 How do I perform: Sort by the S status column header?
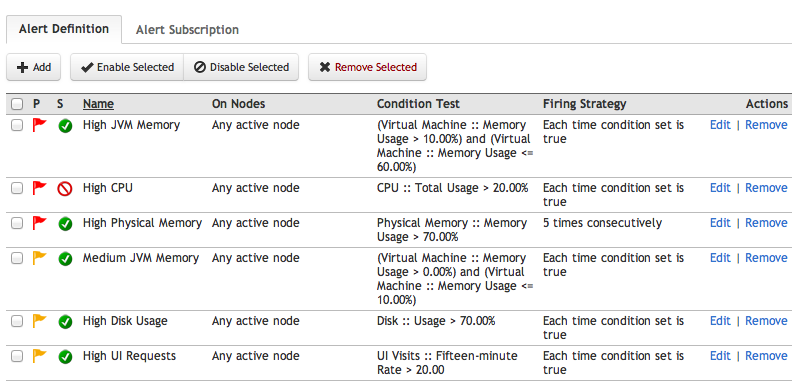coord(60,104)
